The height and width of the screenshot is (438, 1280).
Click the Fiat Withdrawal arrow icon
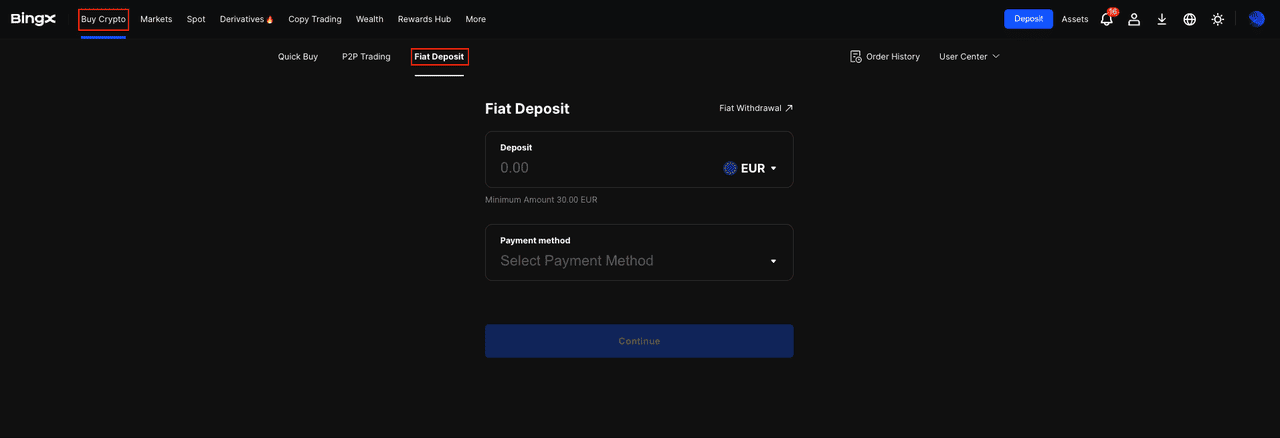789,108
